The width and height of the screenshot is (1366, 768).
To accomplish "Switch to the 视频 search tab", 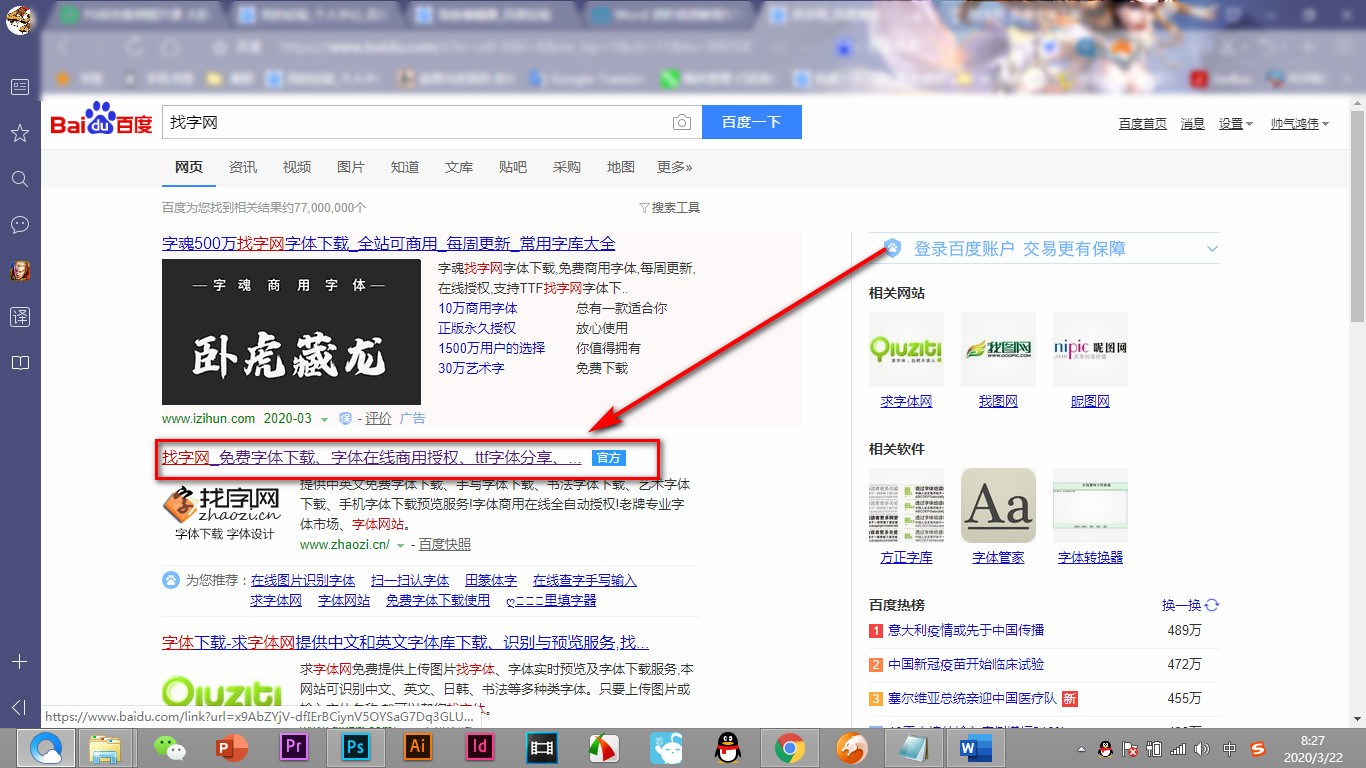I will coord(297,167).
